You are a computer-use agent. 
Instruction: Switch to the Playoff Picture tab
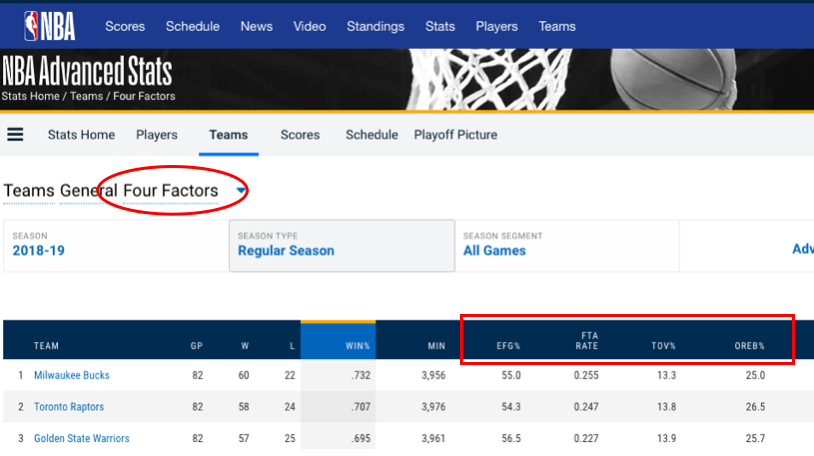tap(455, 135)
